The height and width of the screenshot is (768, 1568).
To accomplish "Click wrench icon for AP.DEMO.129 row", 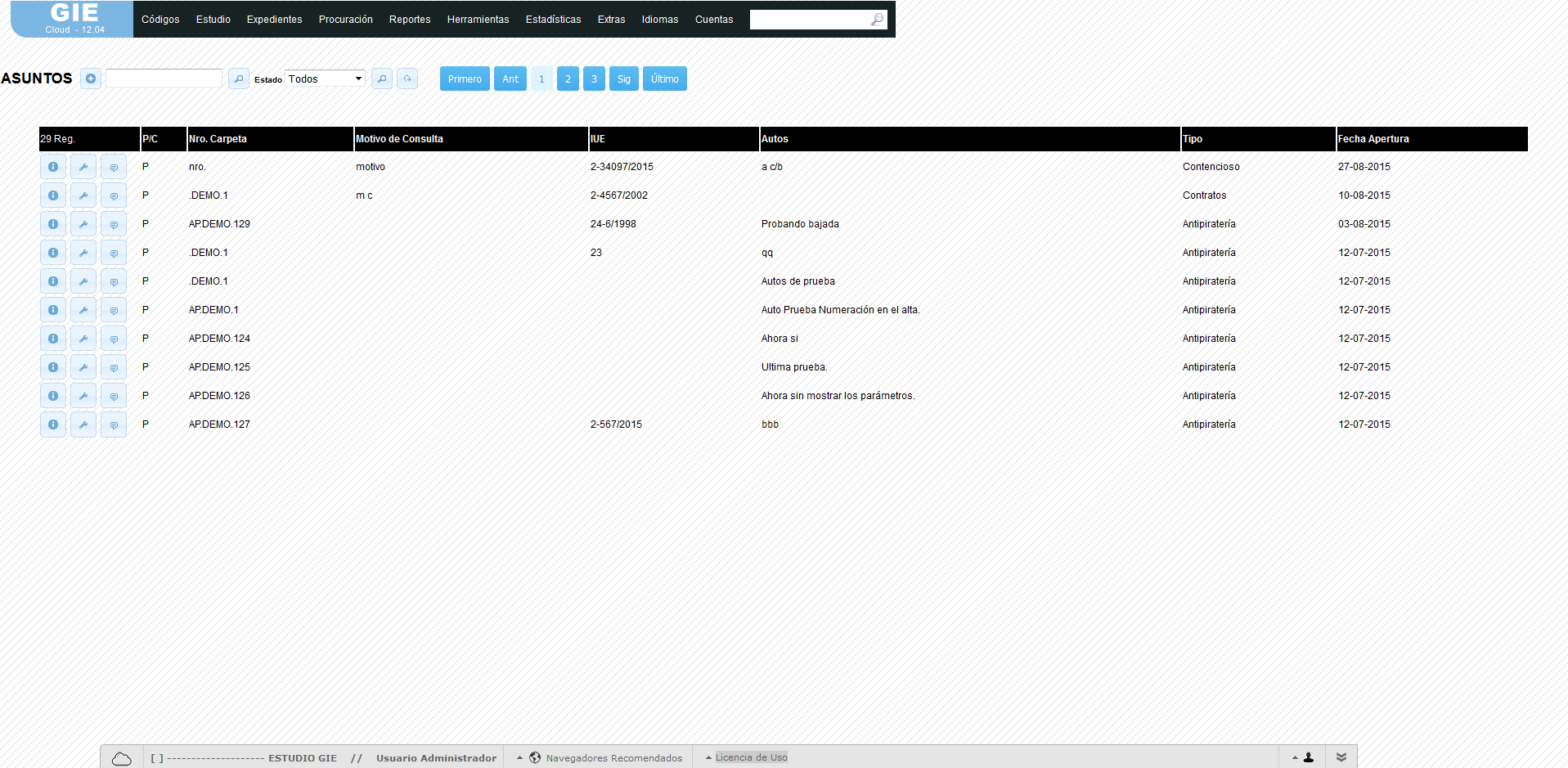I will point(83,224).
